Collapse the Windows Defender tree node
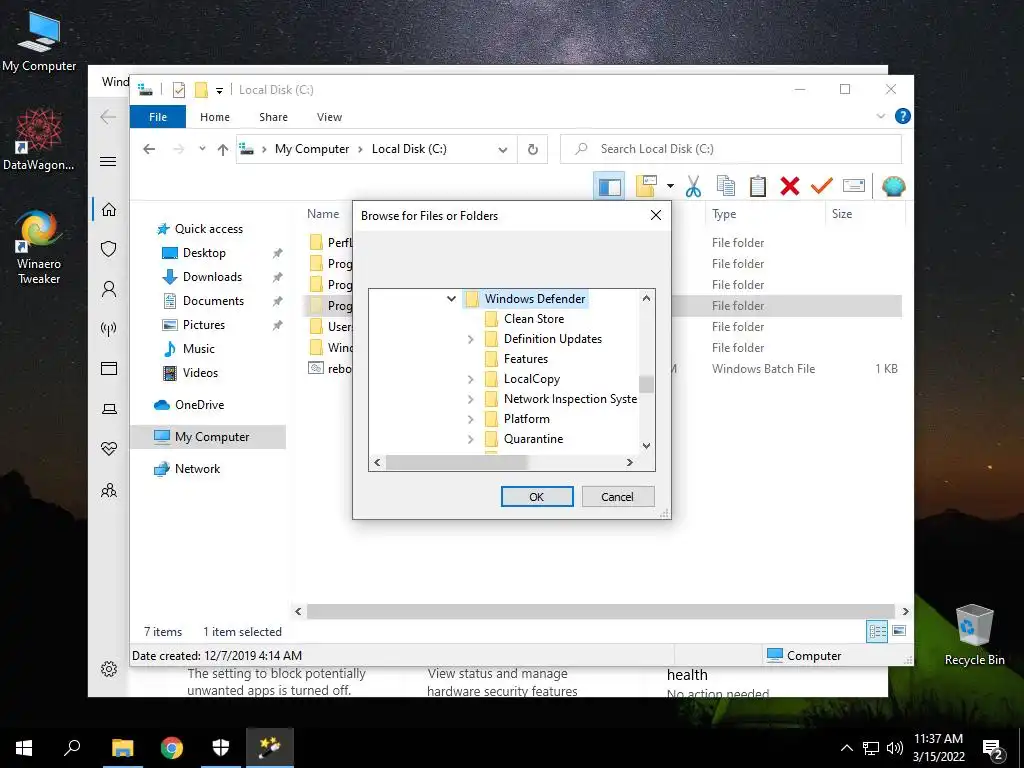Image resolution: width=1024 pixels, height=768 pixels. (x=451, y=298)
